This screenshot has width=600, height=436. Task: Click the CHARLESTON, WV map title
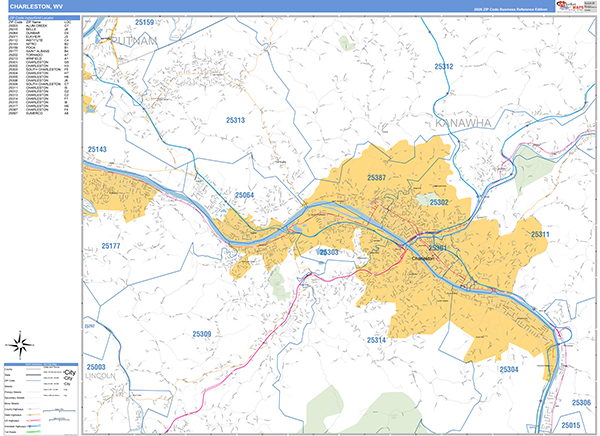click(x=36, y=7)
